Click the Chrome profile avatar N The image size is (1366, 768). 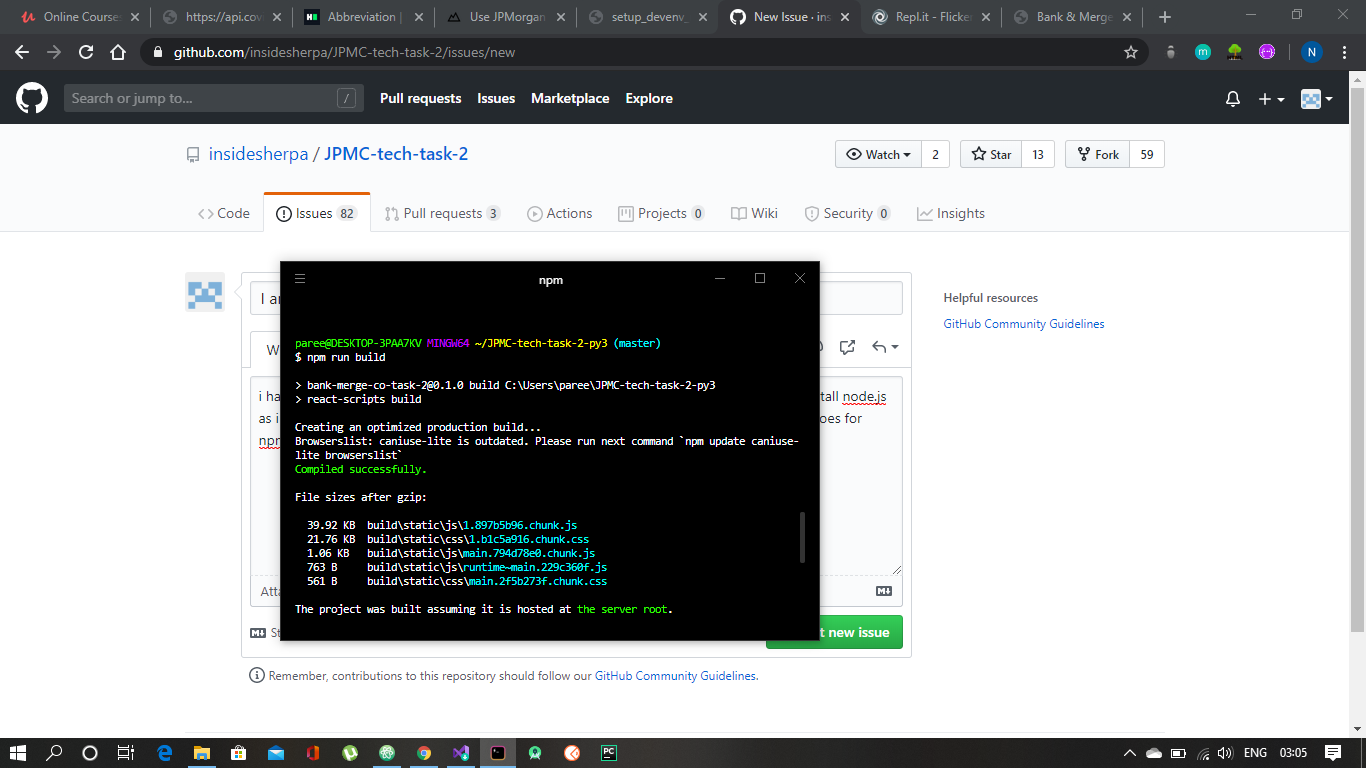[x=1311, y=52]
